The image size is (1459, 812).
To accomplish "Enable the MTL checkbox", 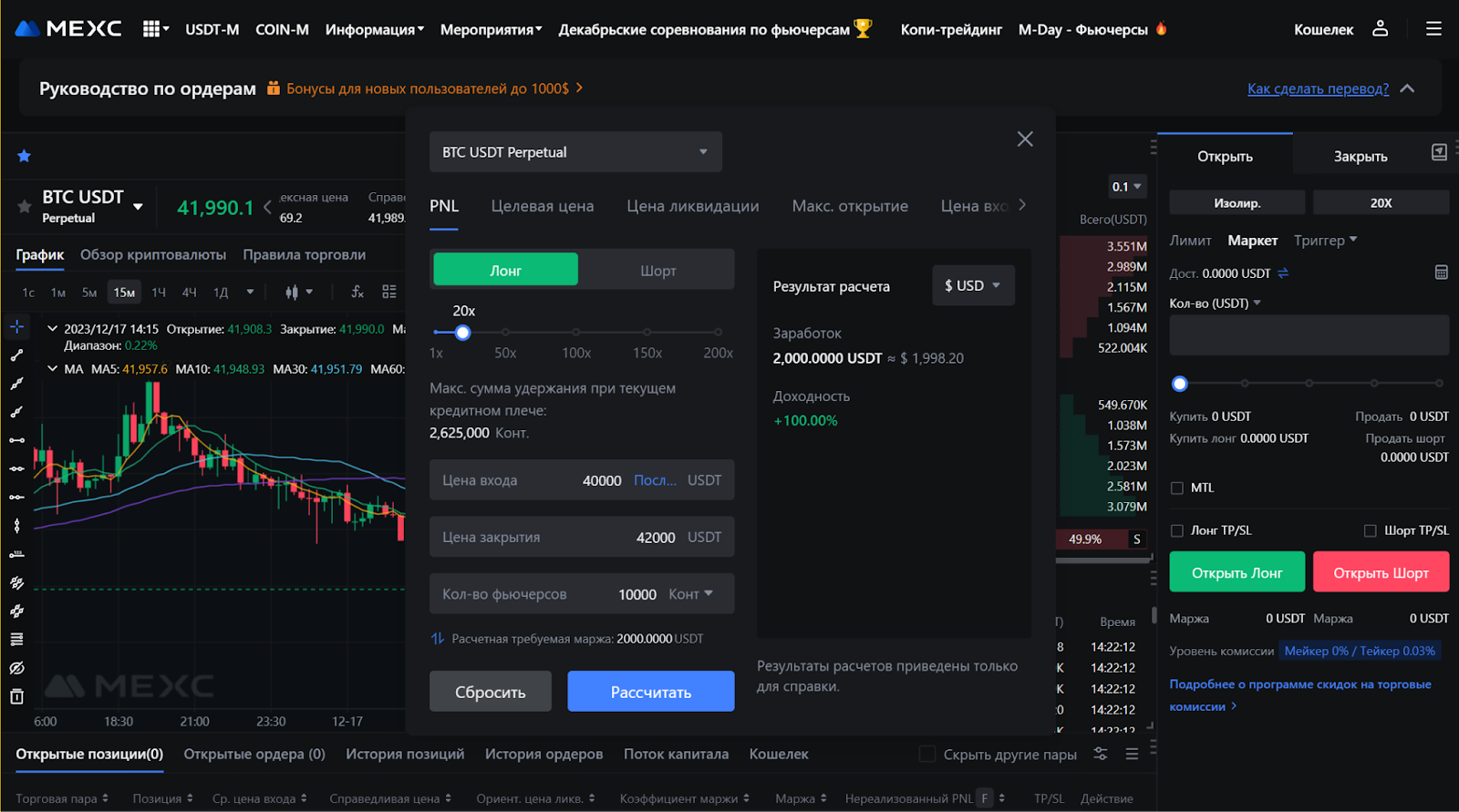I will tap(1177, 488).
